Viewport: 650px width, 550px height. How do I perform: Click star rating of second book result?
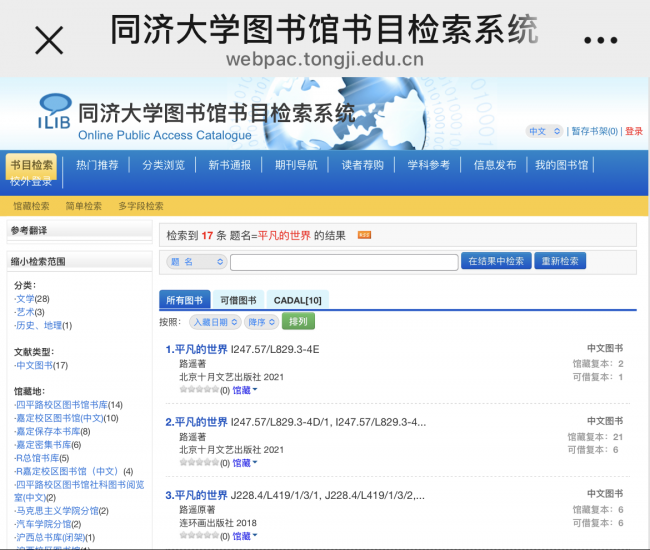pyautogui.click(x=198, y=463)
